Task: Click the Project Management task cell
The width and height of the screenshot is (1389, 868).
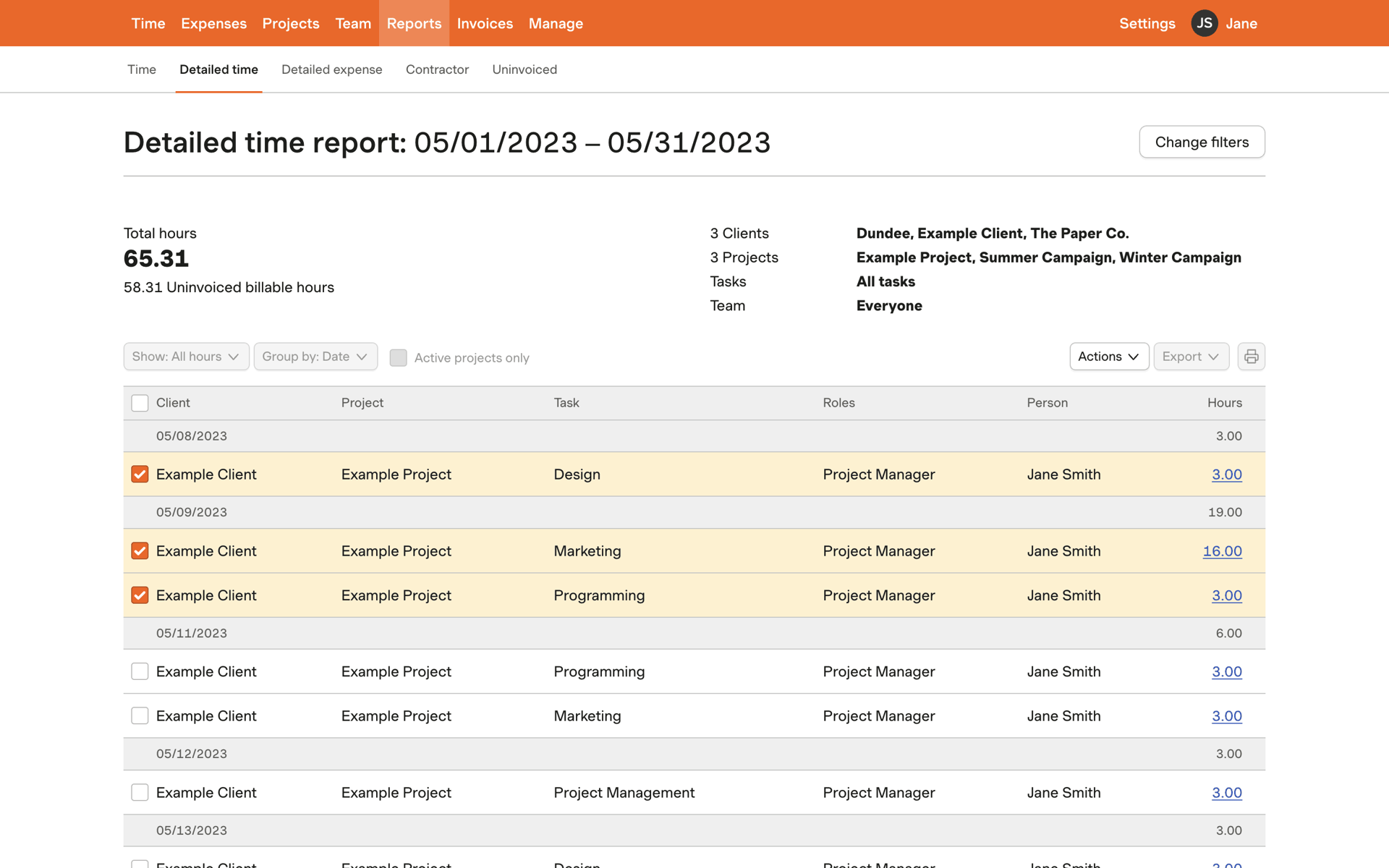Action: pyautogui.click(x=624, y=793)
